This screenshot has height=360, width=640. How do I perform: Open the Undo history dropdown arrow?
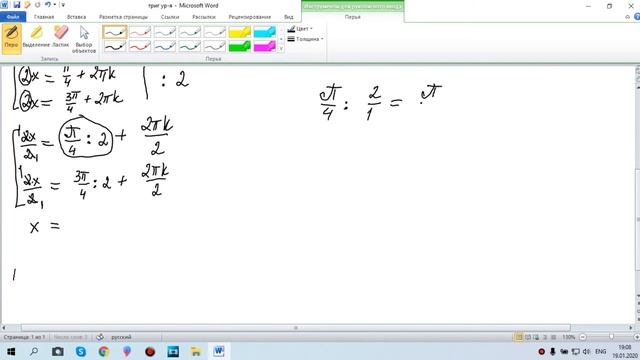[x=55, y=5]
